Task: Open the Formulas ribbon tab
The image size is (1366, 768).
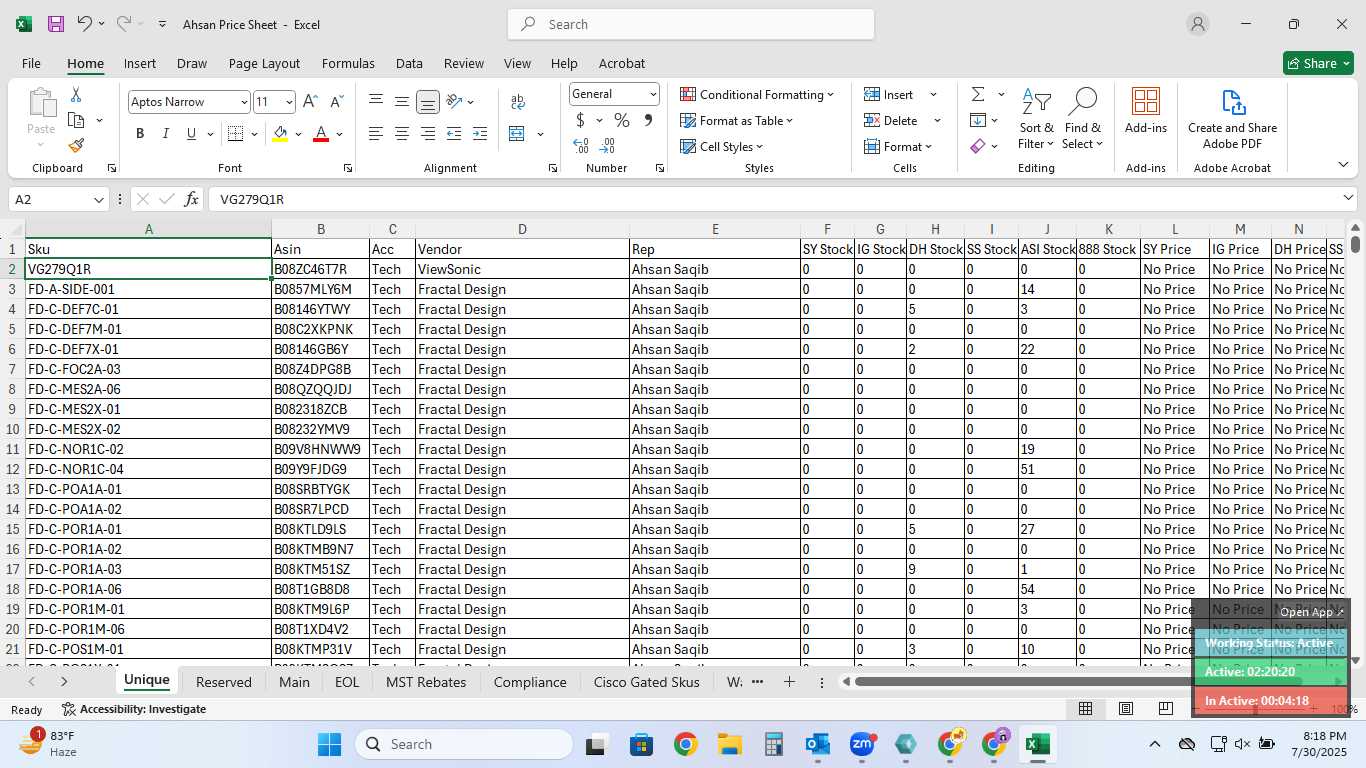Action: [x=348, y=63]
